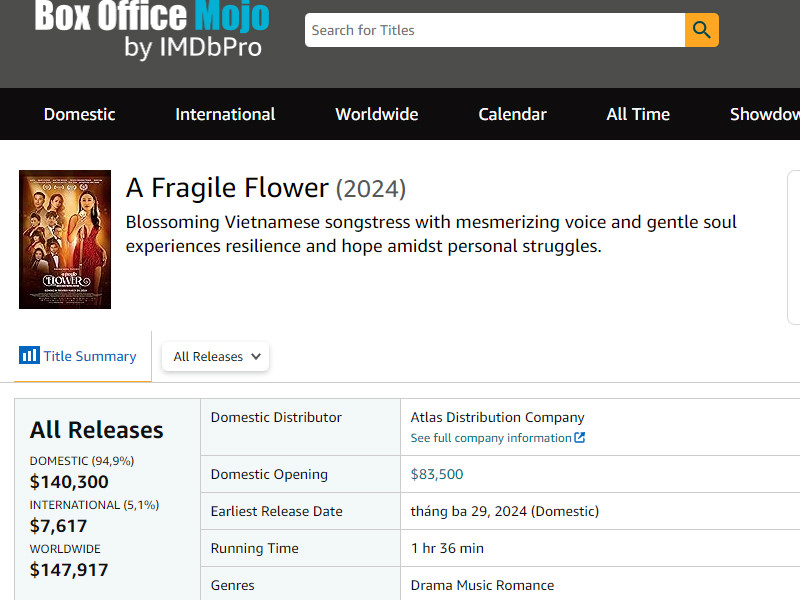Viewport: 800px width, 600px height.
Task: Open the Calendar section
Action: pyautogui.click(x=512, y=114)
